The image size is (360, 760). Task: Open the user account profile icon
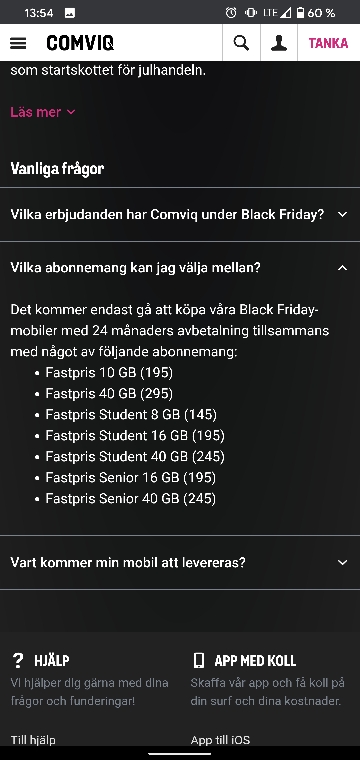coord(279,43)
